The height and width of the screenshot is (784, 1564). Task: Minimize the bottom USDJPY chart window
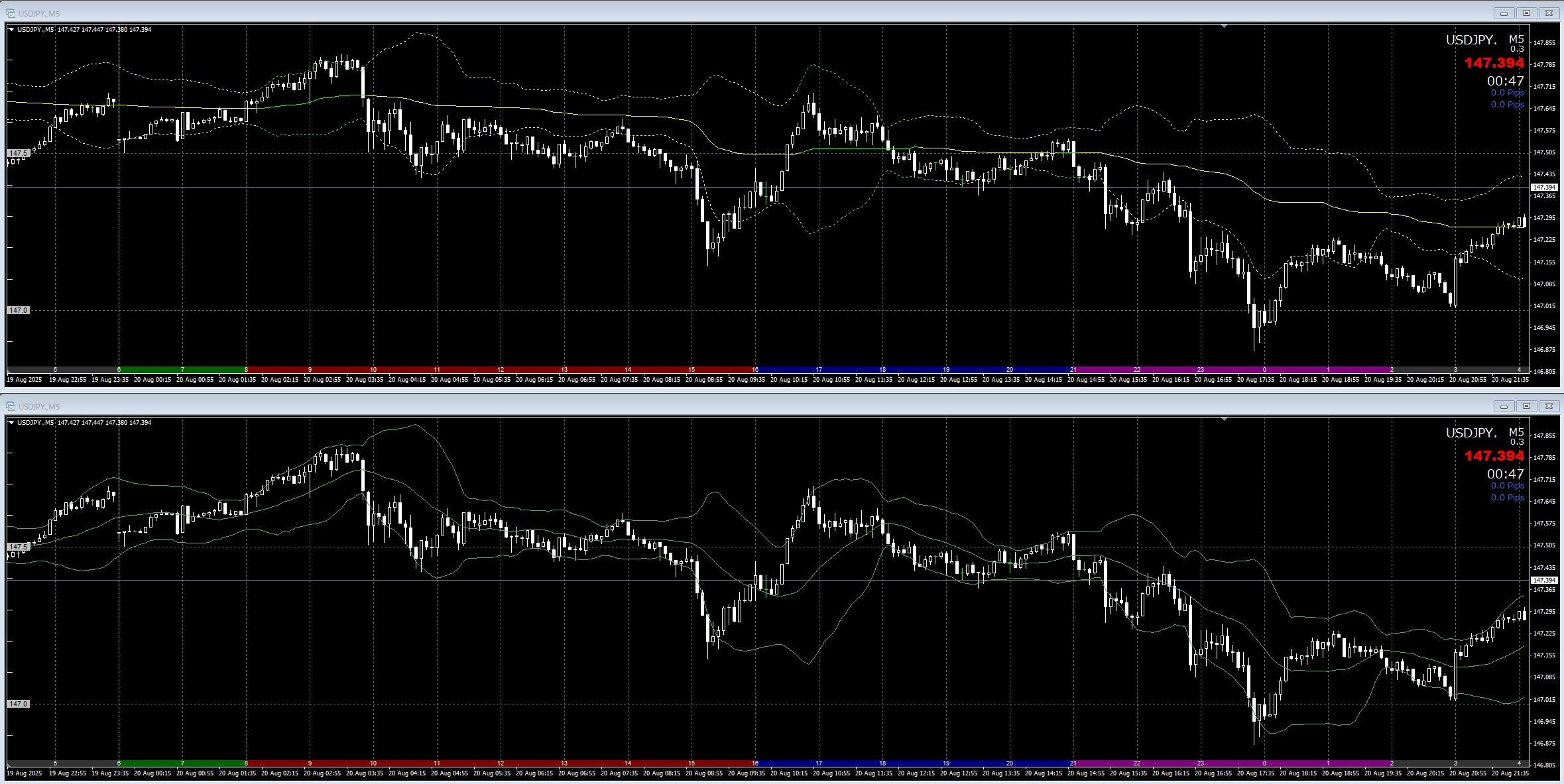click(x=1504, y=406)
